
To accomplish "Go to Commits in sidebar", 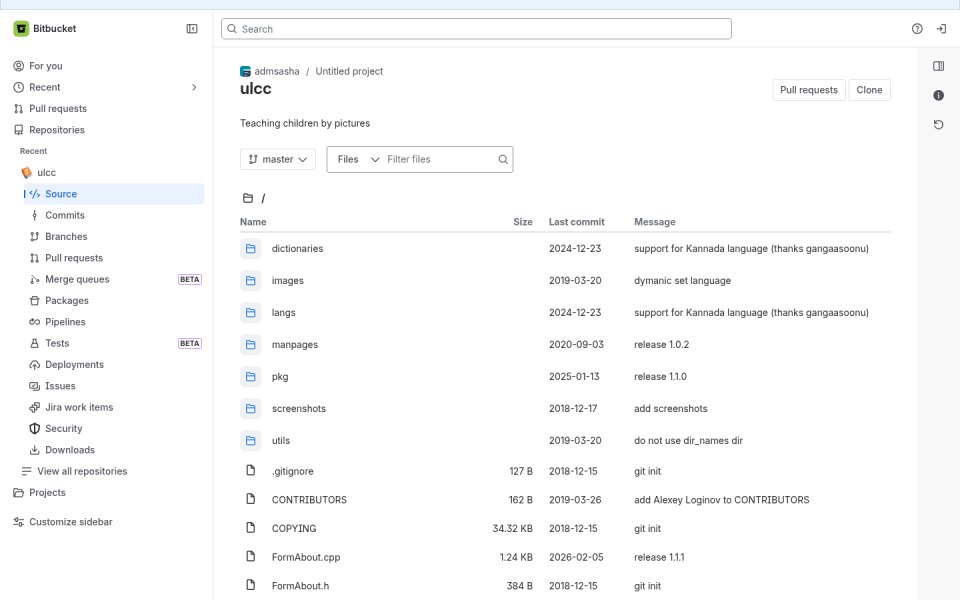I will point(64,216).
